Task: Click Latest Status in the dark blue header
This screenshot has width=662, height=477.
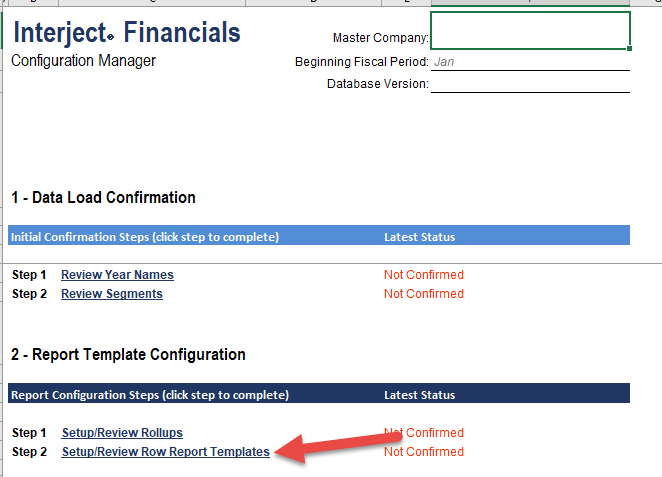Action: point(420,395)
